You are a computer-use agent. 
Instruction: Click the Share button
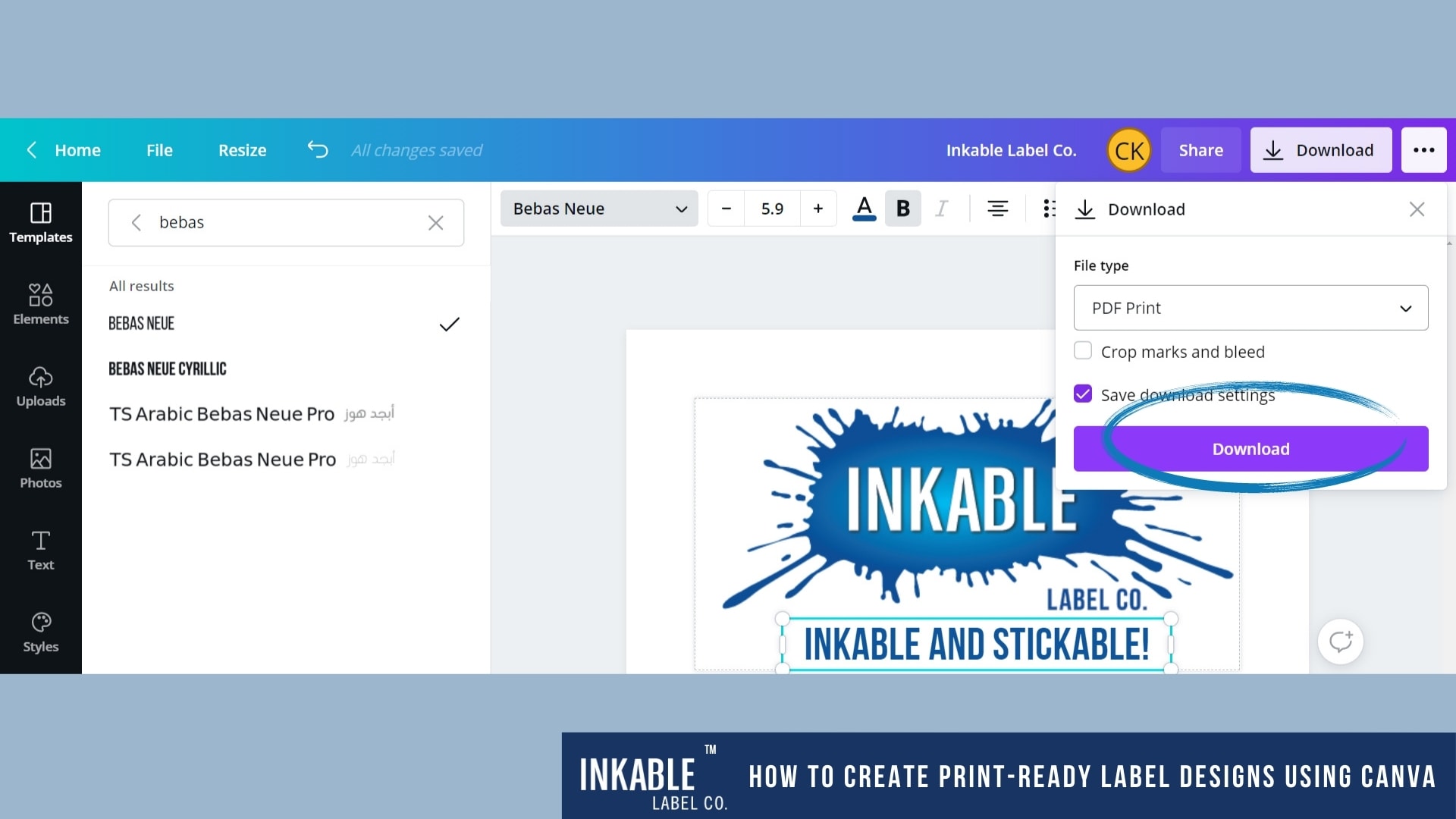click(1201, 149)
